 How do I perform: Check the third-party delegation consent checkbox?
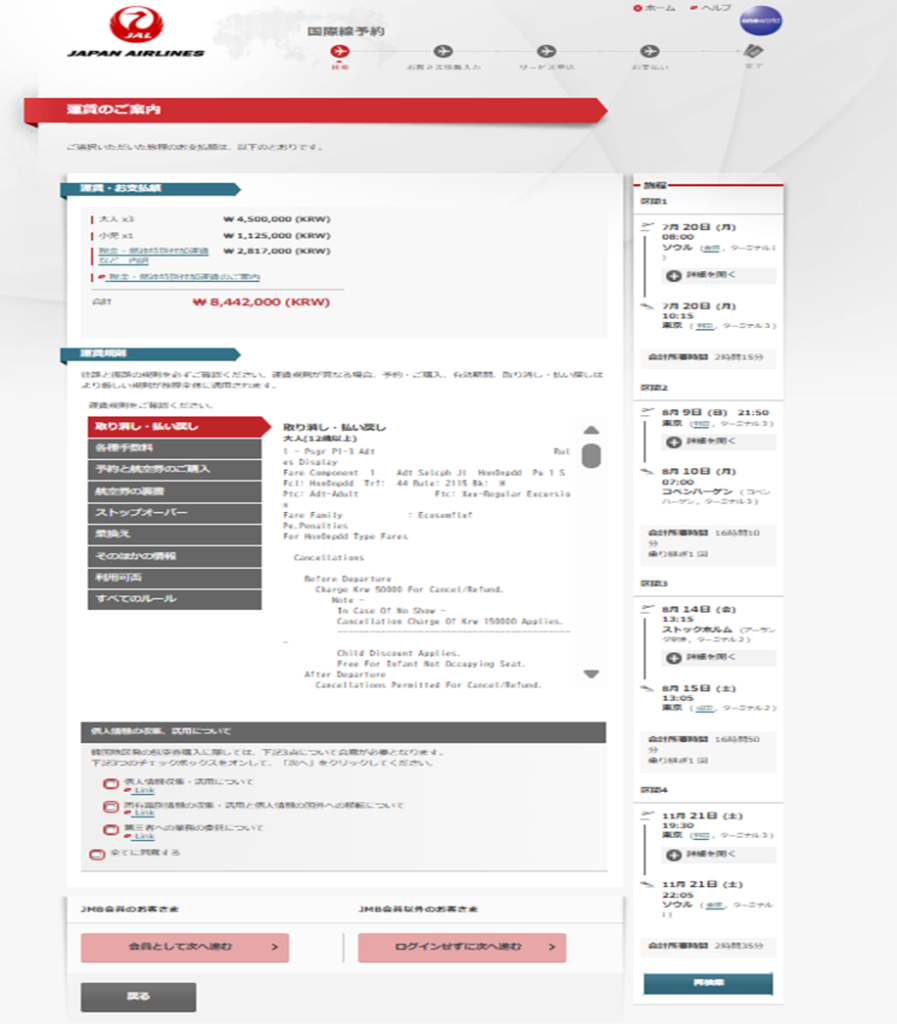click(110, 830)
